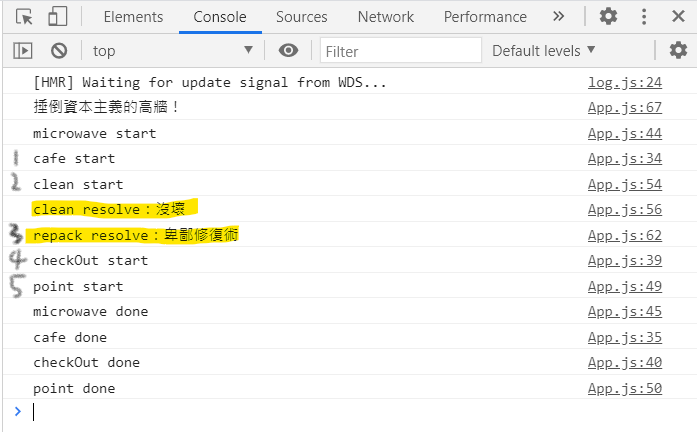Switch to the Sources tab
The image size is (697, 432).
[x=301, y=17]
